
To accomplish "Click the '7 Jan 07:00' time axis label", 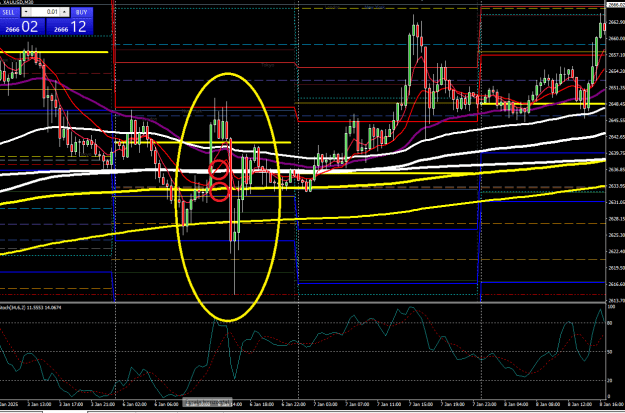I will click(x=357, y=404).
